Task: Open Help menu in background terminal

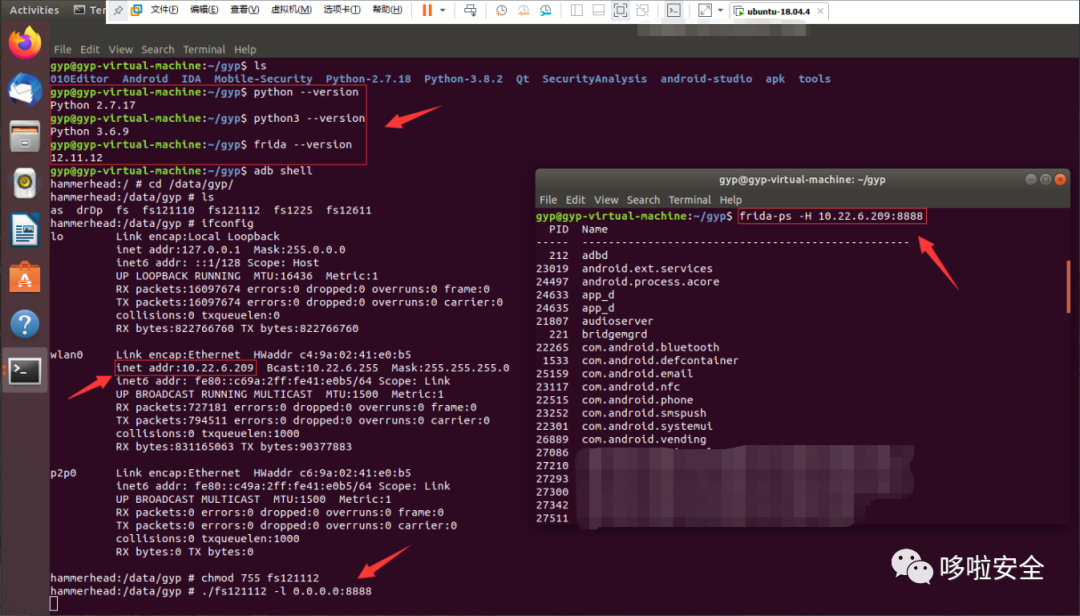Action: [245, 50]
